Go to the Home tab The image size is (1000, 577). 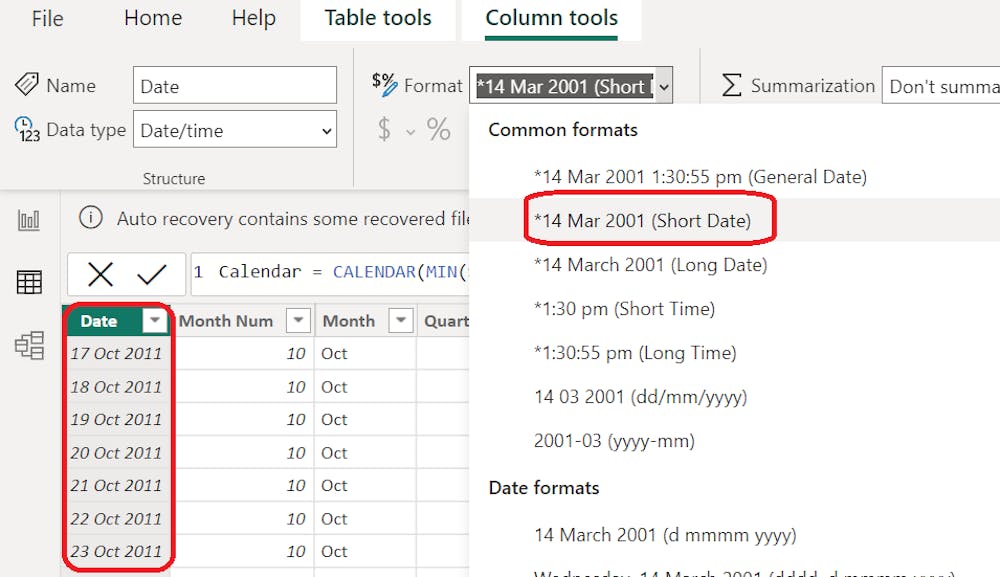pos(153,19)
